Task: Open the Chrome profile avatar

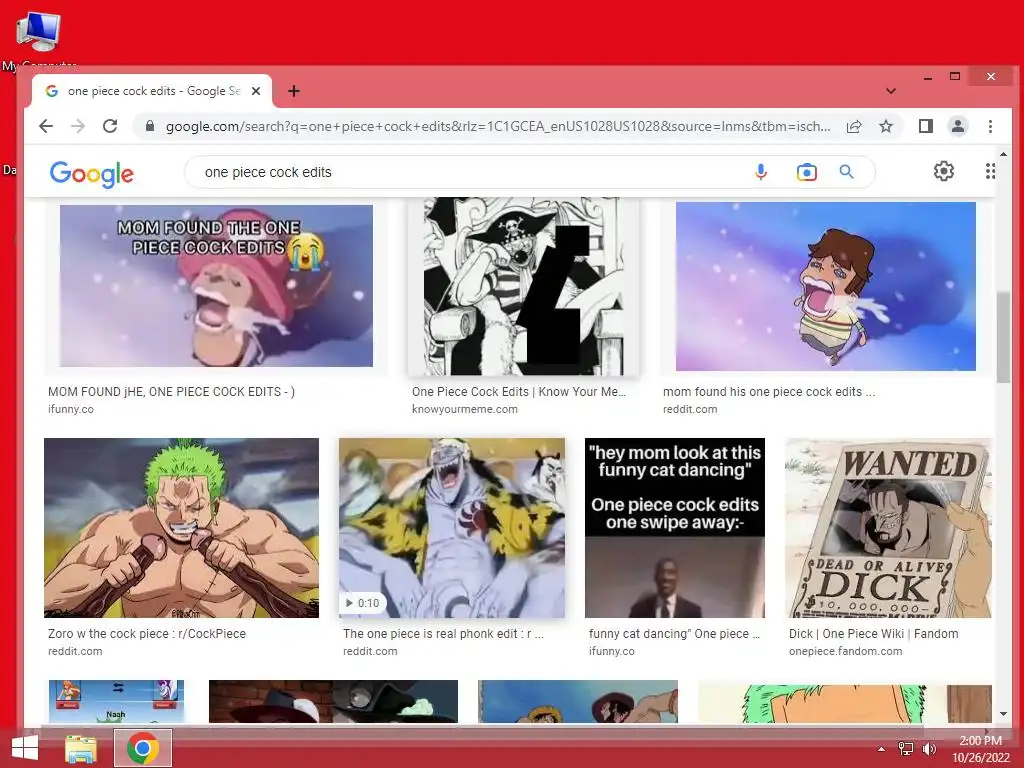Action: tap(958, 126)
